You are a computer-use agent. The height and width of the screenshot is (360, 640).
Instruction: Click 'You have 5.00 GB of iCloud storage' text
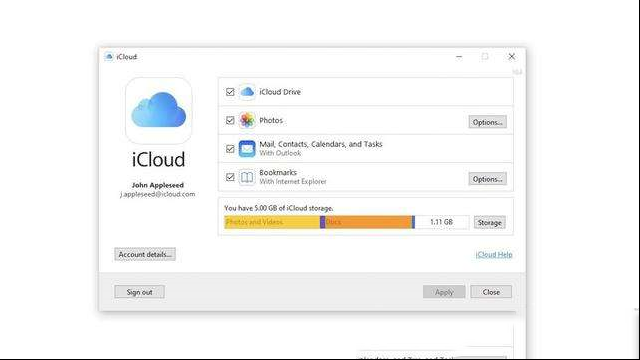279,208
